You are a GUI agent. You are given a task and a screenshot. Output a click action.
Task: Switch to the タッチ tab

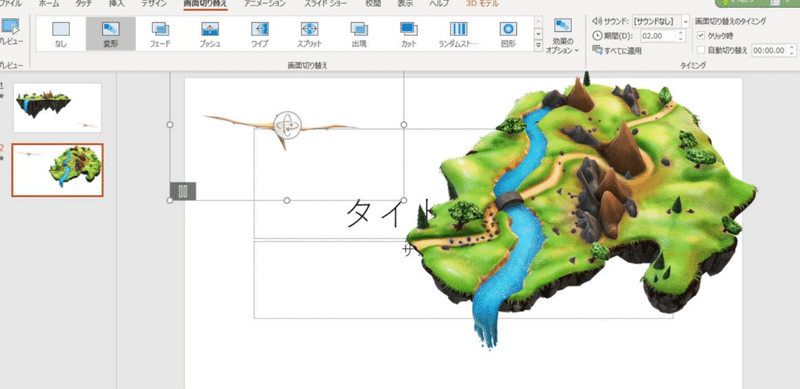point(84,4)
